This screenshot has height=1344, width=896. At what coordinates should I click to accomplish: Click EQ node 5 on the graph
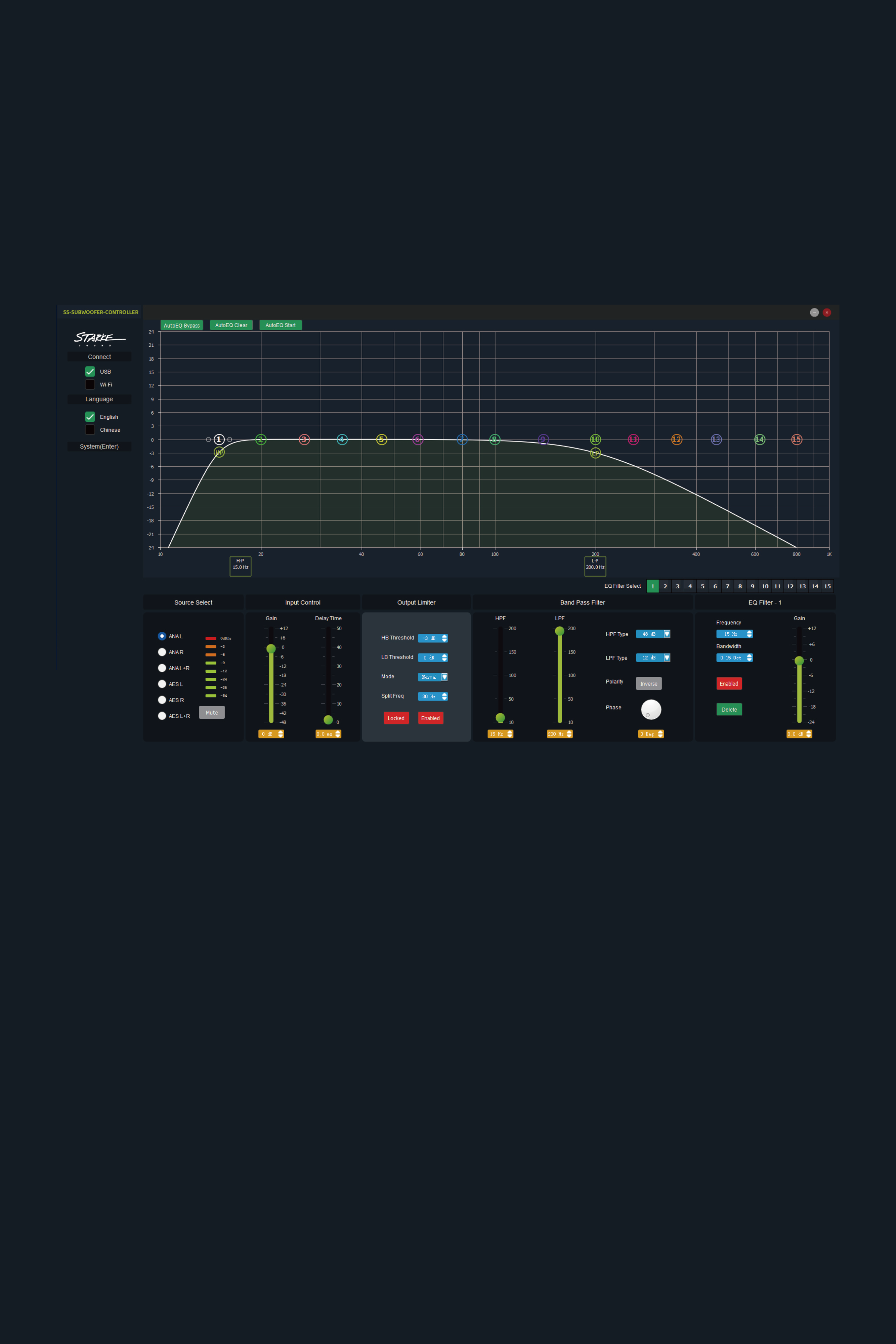point(382,439)
